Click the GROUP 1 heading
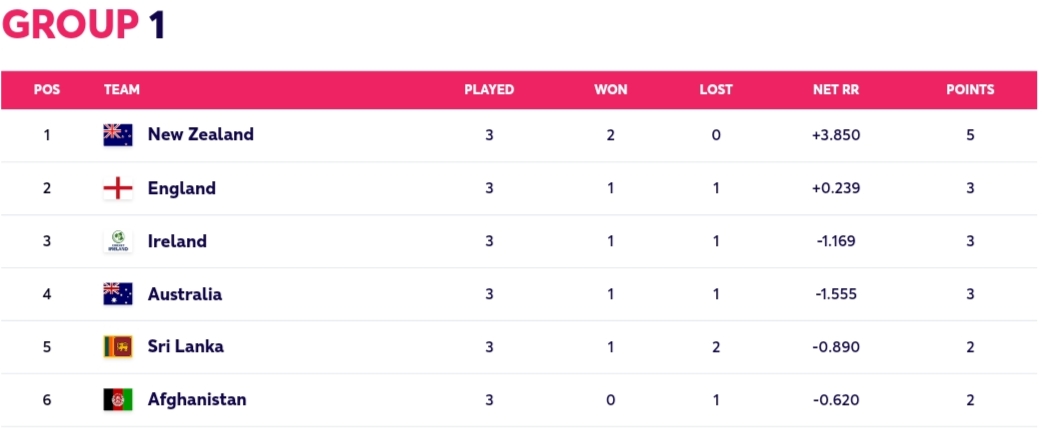Viewport: 1042px width, 428px height. pos(84,25)
